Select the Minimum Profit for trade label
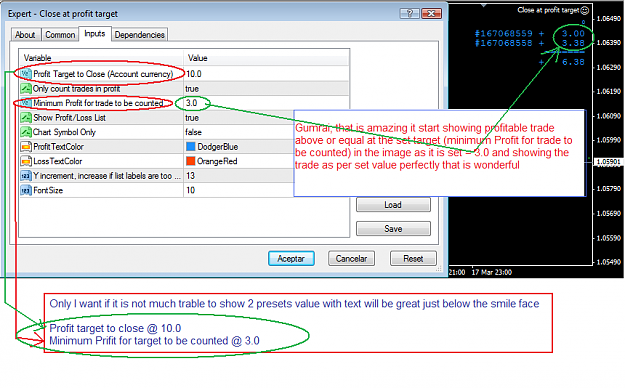Viewport: 625px width, 388px height. tap(98, 103)
